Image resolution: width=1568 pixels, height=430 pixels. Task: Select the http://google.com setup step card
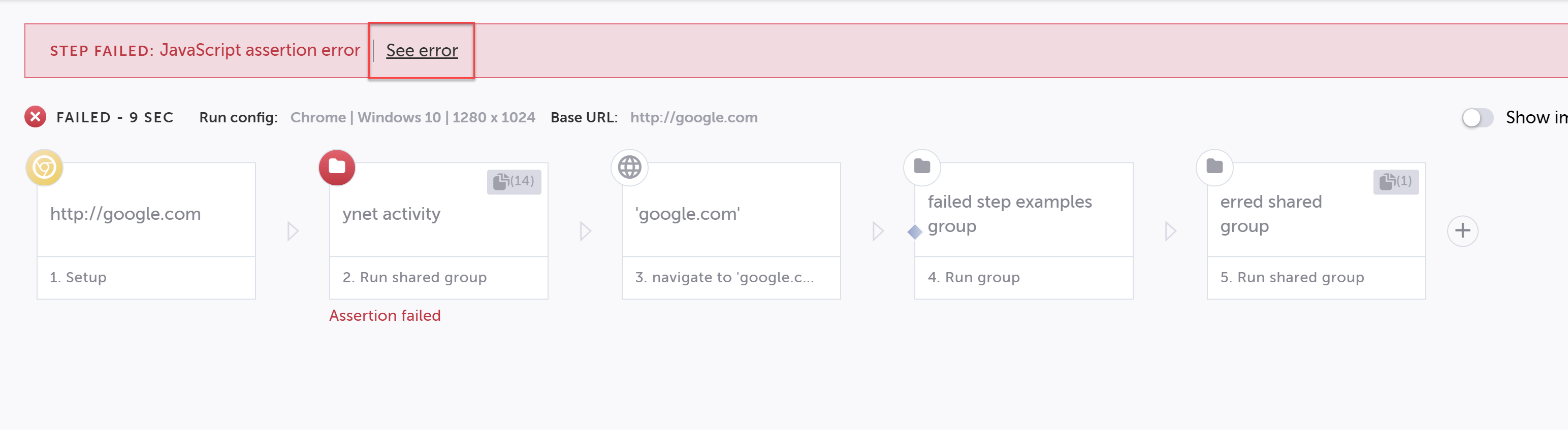click(146, 214)
